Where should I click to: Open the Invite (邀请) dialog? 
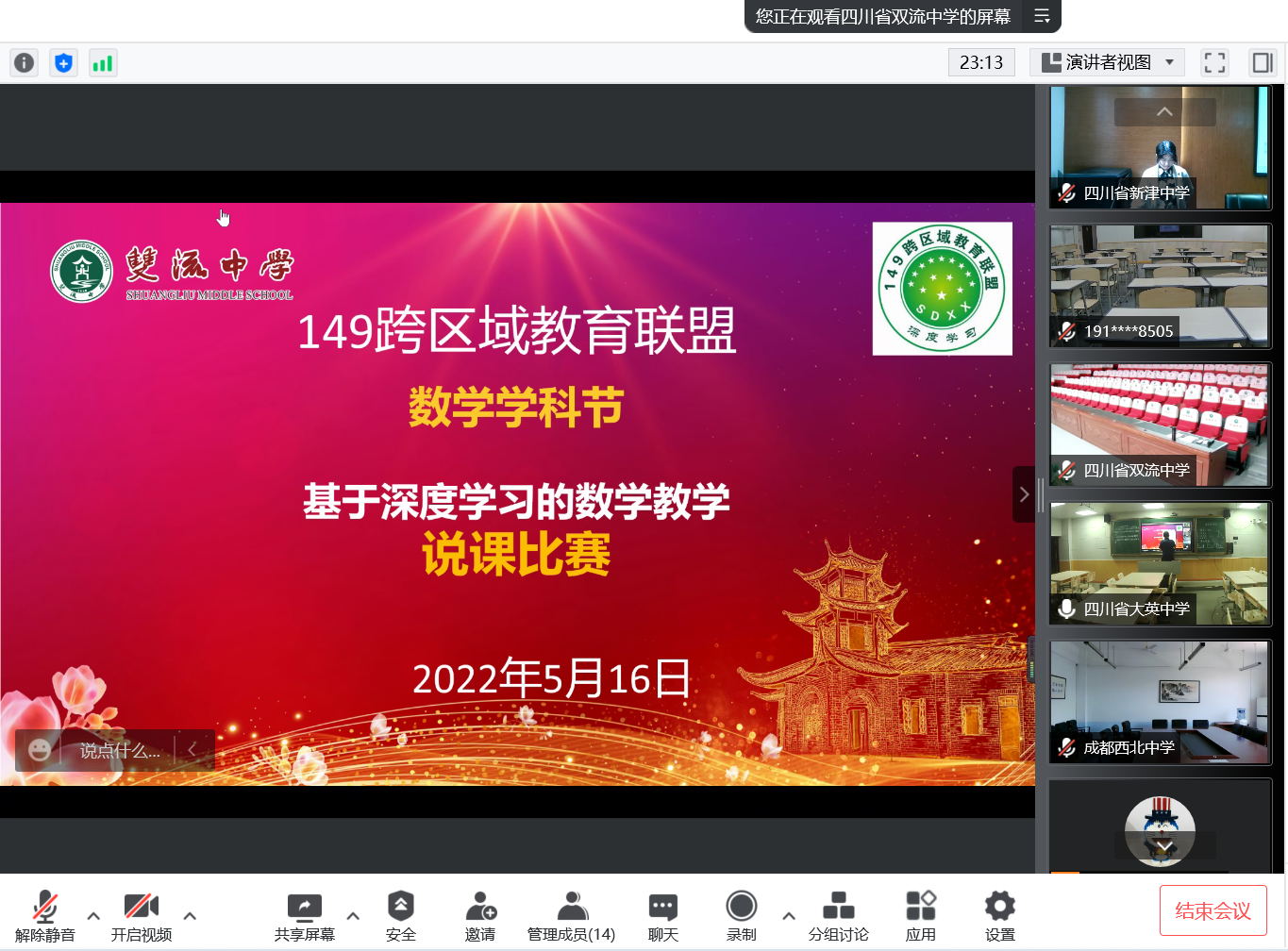pos(479,916)
